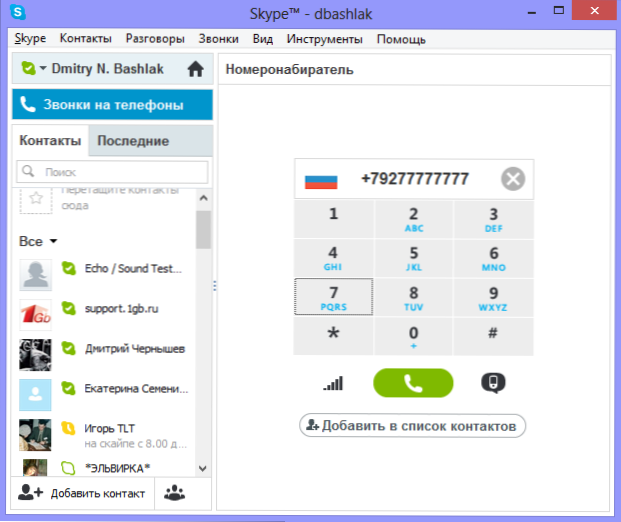The image size is (621, 522).
Task: Clear the dialed number with X icon
Action: tap(513, 179)
